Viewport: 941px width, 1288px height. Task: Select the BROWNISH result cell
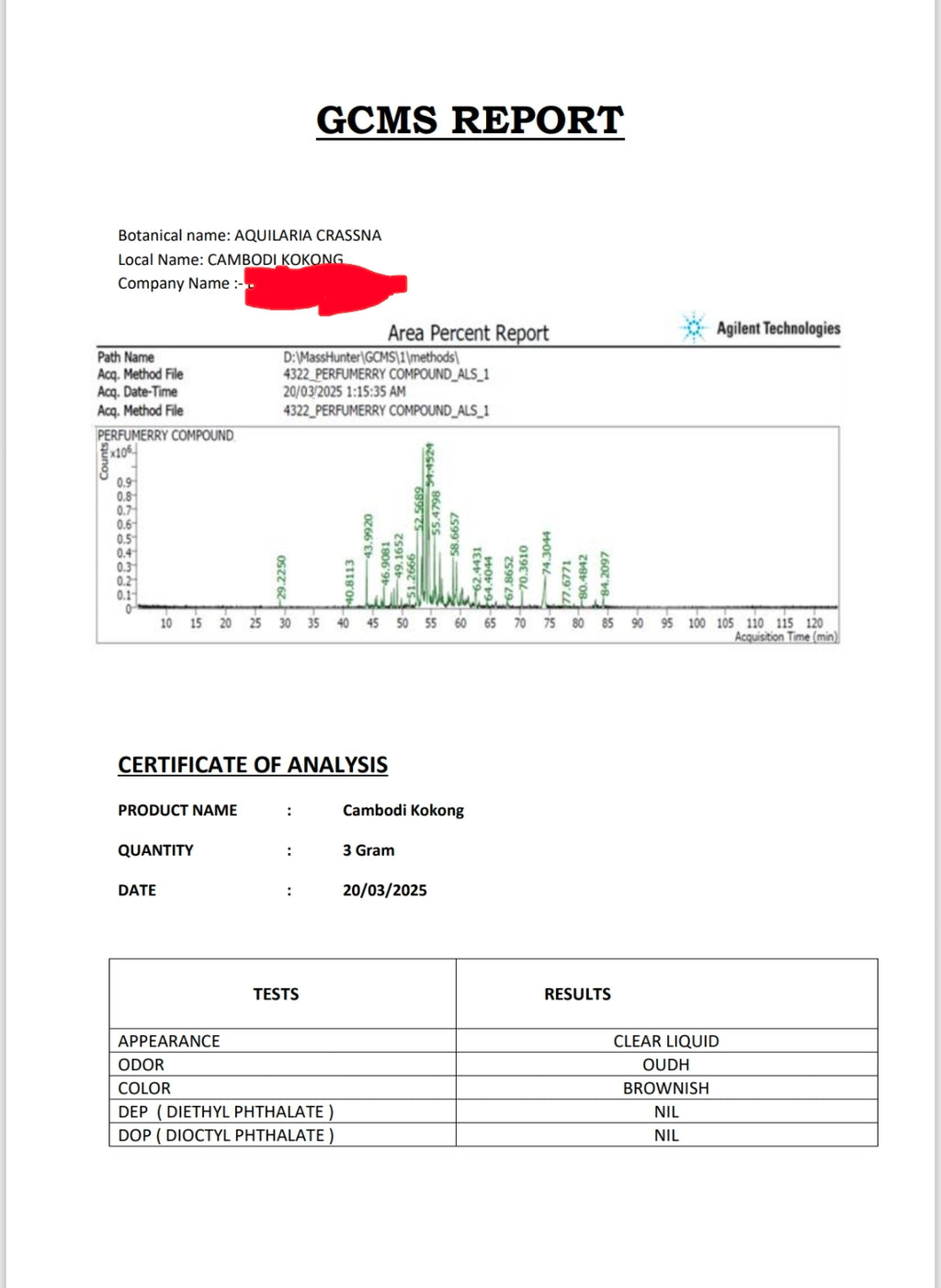click(666, 1089)
